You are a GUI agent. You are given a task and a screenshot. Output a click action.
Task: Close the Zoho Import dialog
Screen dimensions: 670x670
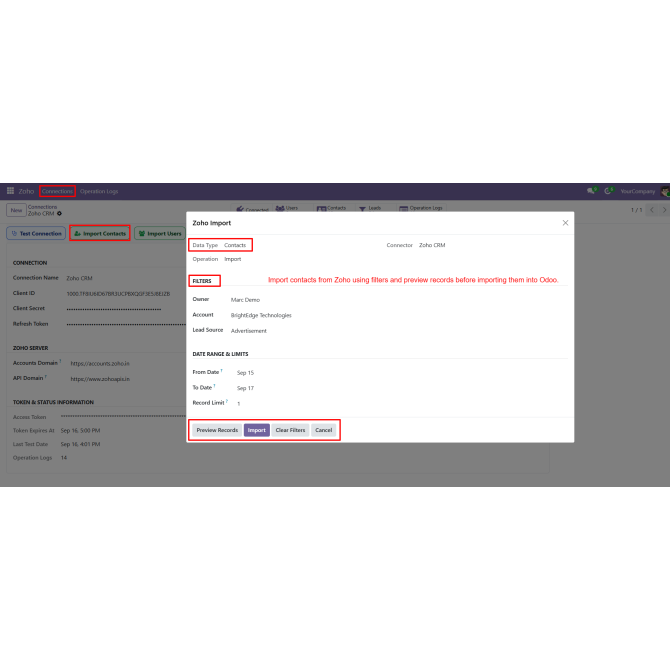pos(565,223)
